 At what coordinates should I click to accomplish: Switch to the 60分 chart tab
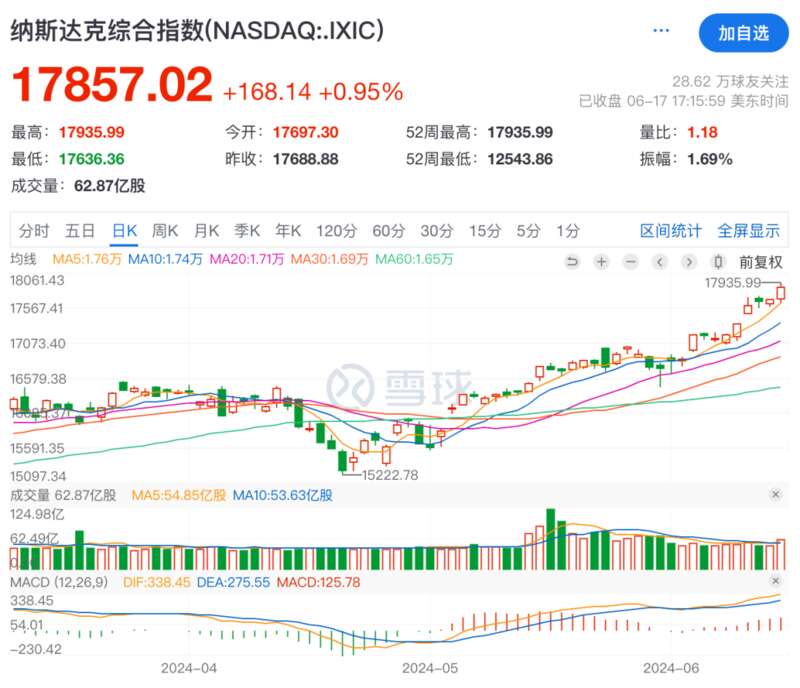click(x=388, y=231)
